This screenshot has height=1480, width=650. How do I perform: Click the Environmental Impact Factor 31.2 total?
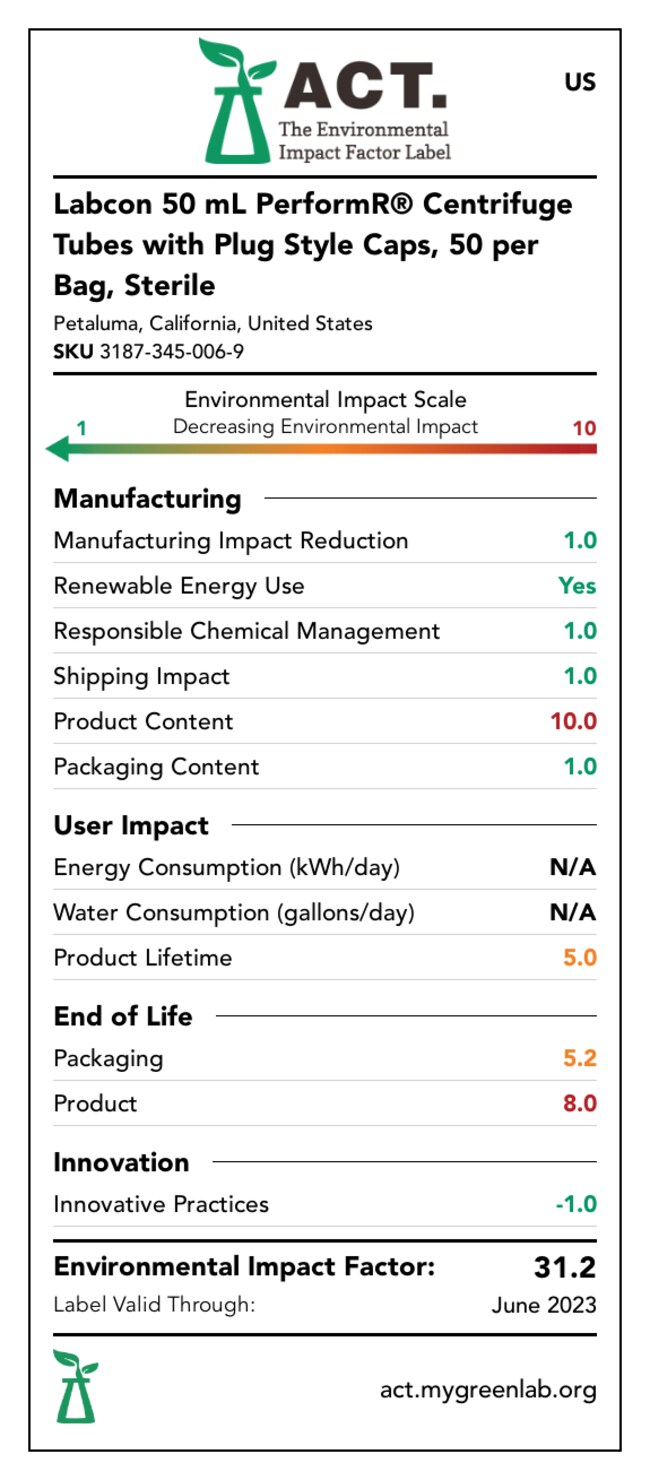point(564,1268)
